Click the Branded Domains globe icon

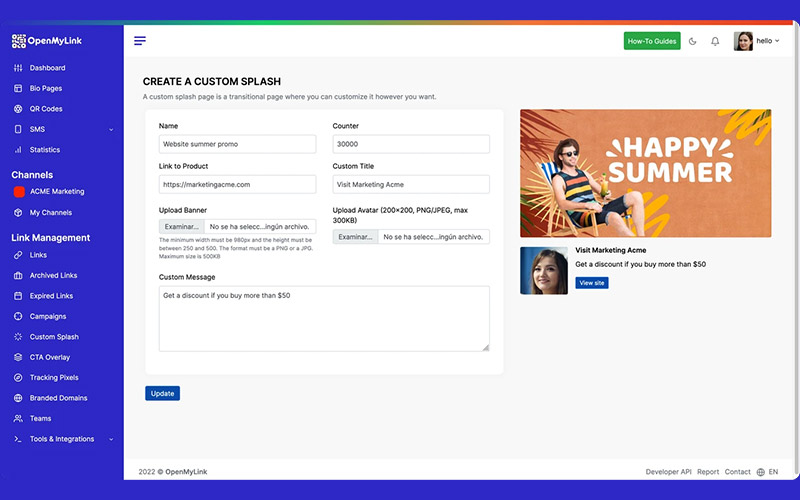pyautogui.click(x=18, y=398)
